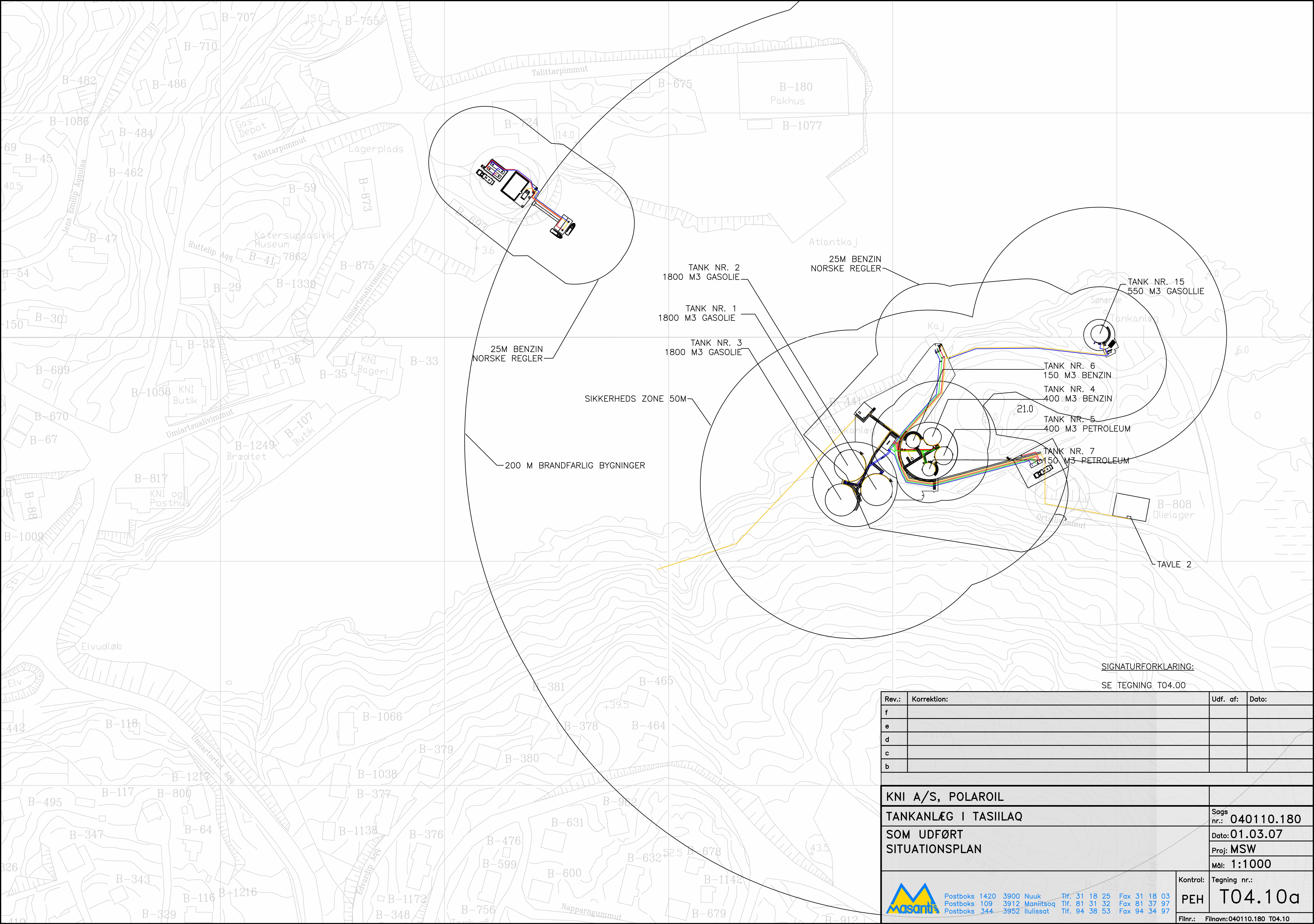Select 'KNI A/S, POLAROIL' in the title block
The image size is (1314, 924).
[945, 797]
